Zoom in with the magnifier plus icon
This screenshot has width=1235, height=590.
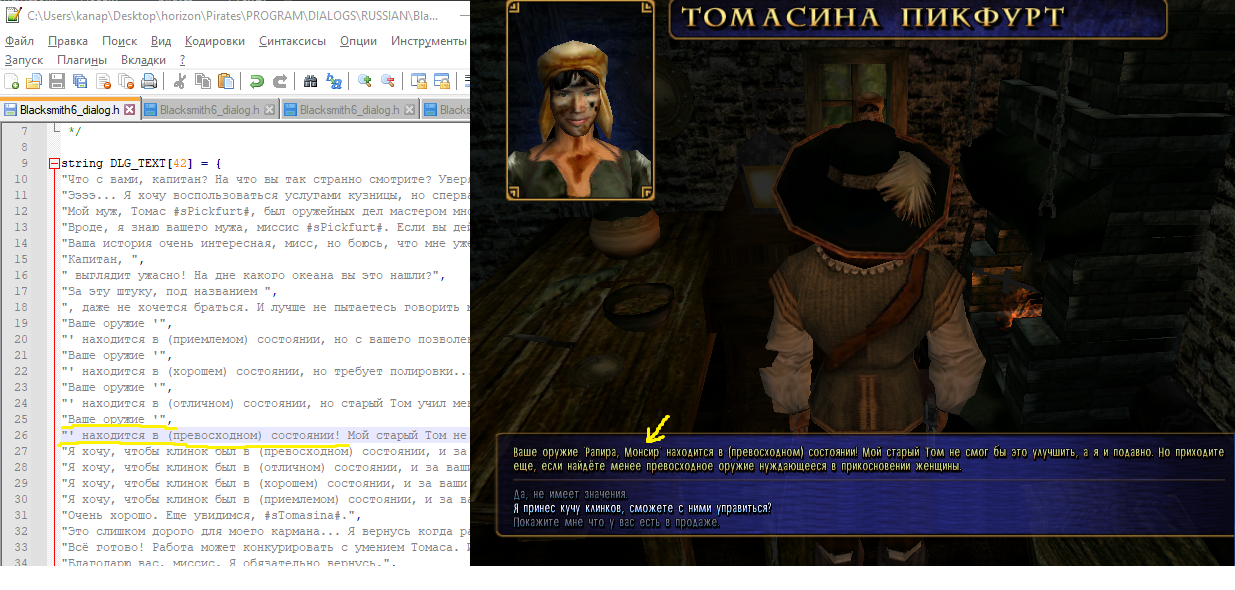[x=365, y=82]
